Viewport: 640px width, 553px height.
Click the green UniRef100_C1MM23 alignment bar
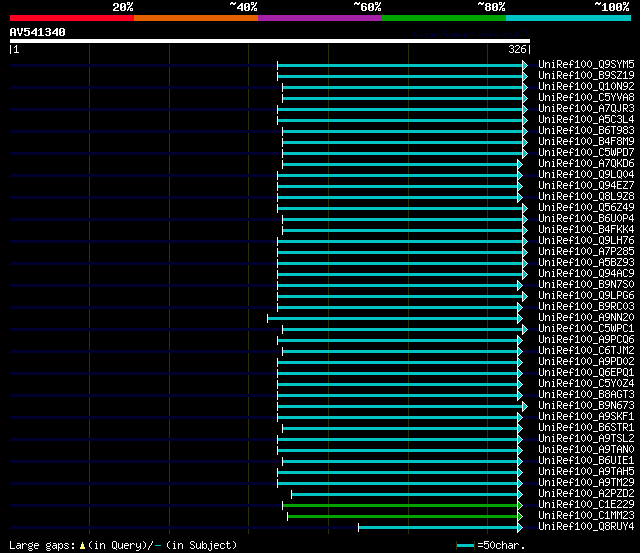click(x=402, y=516)
